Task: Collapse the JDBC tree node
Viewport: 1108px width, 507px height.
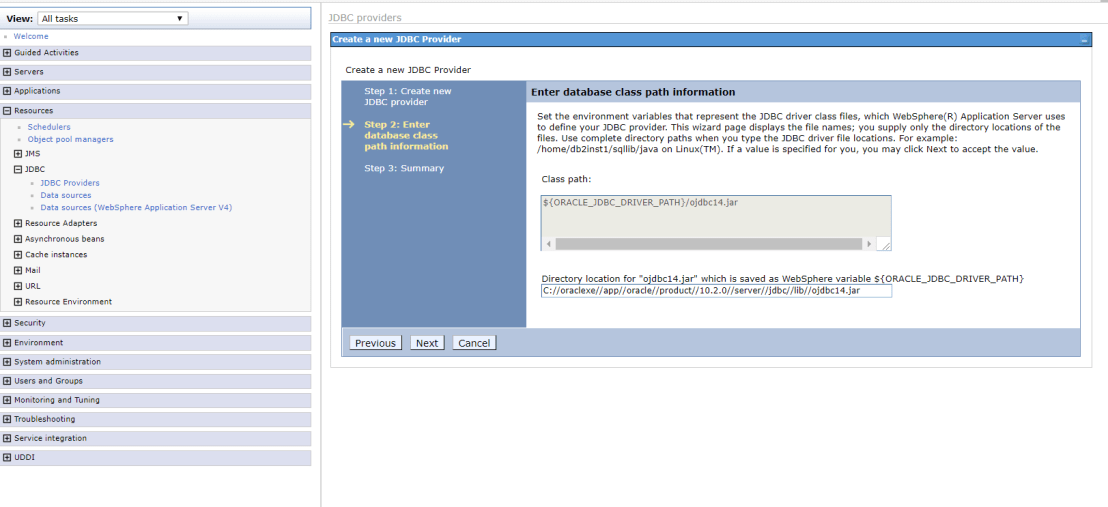Action: [x=18, y=170]
